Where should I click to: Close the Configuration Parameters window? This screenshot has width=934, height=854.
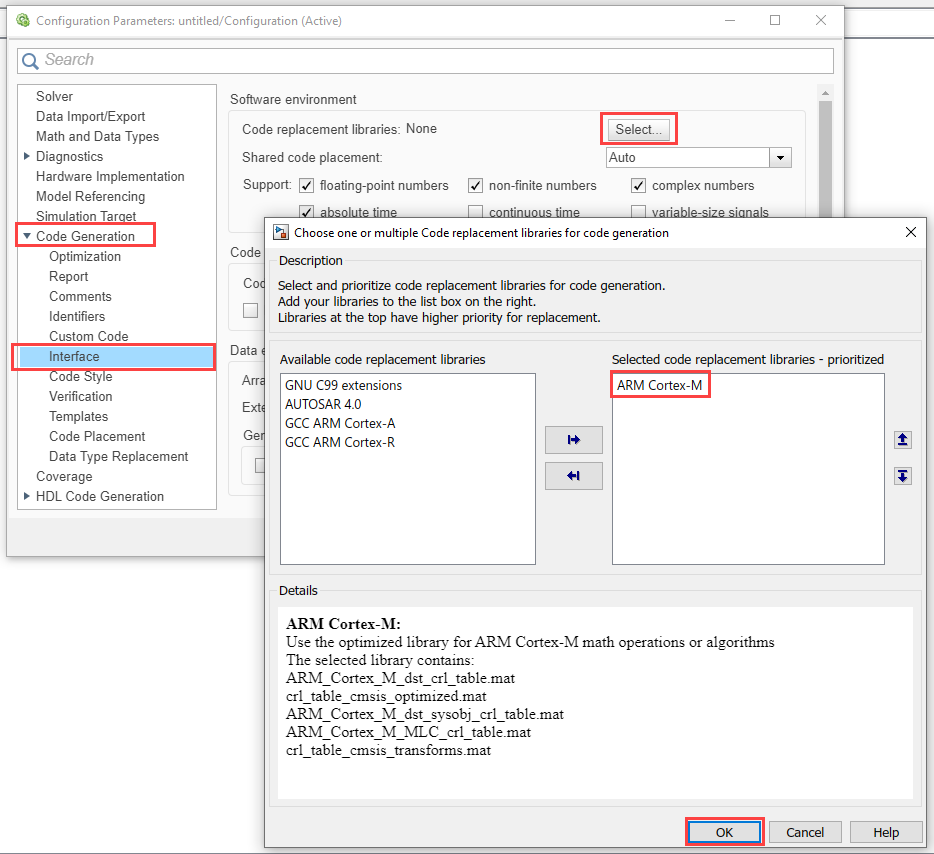click(821, 20)
